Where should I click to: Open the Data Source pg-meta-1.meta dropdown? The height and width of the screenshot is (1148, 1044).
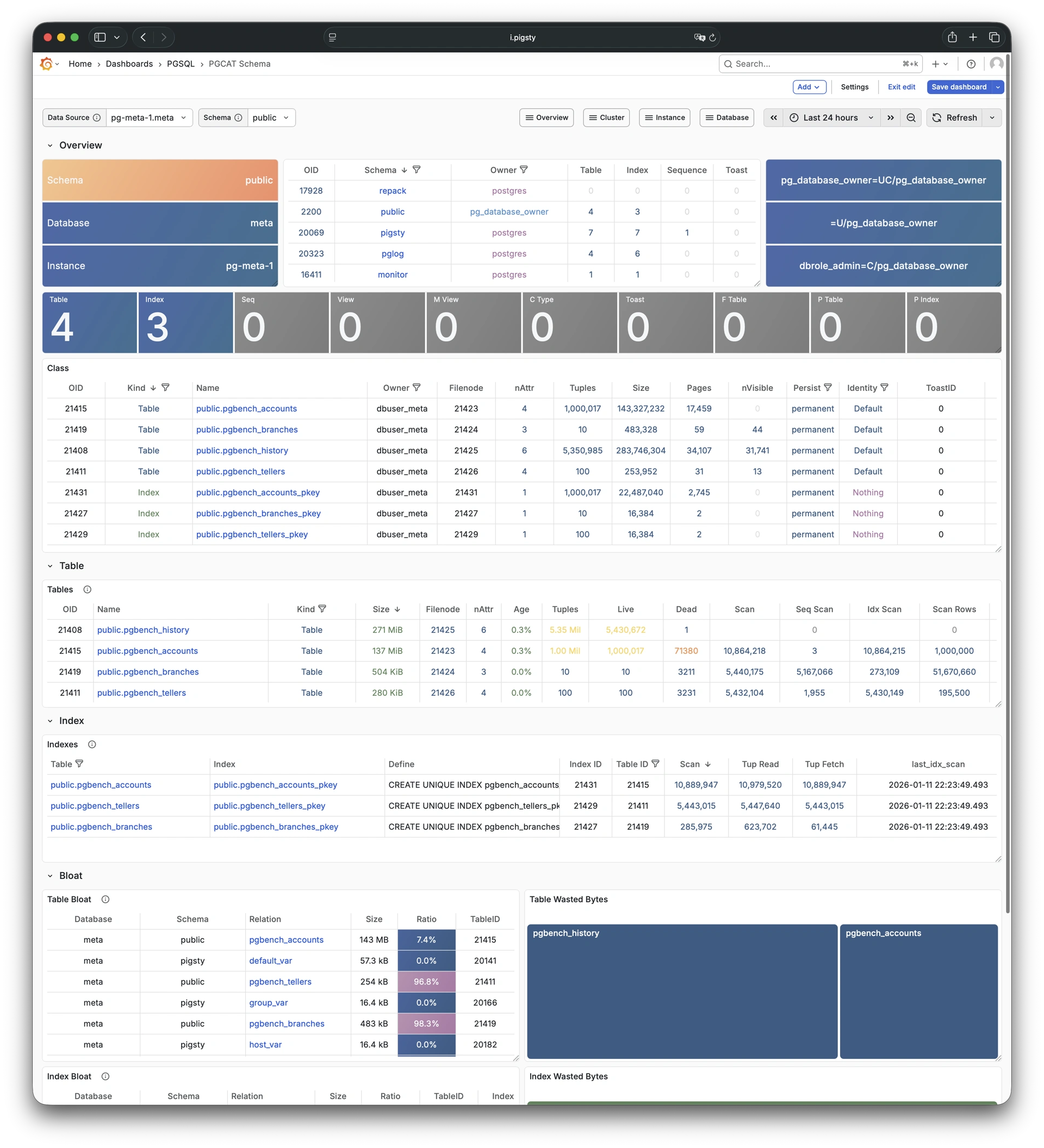click(x=148, y=118)
